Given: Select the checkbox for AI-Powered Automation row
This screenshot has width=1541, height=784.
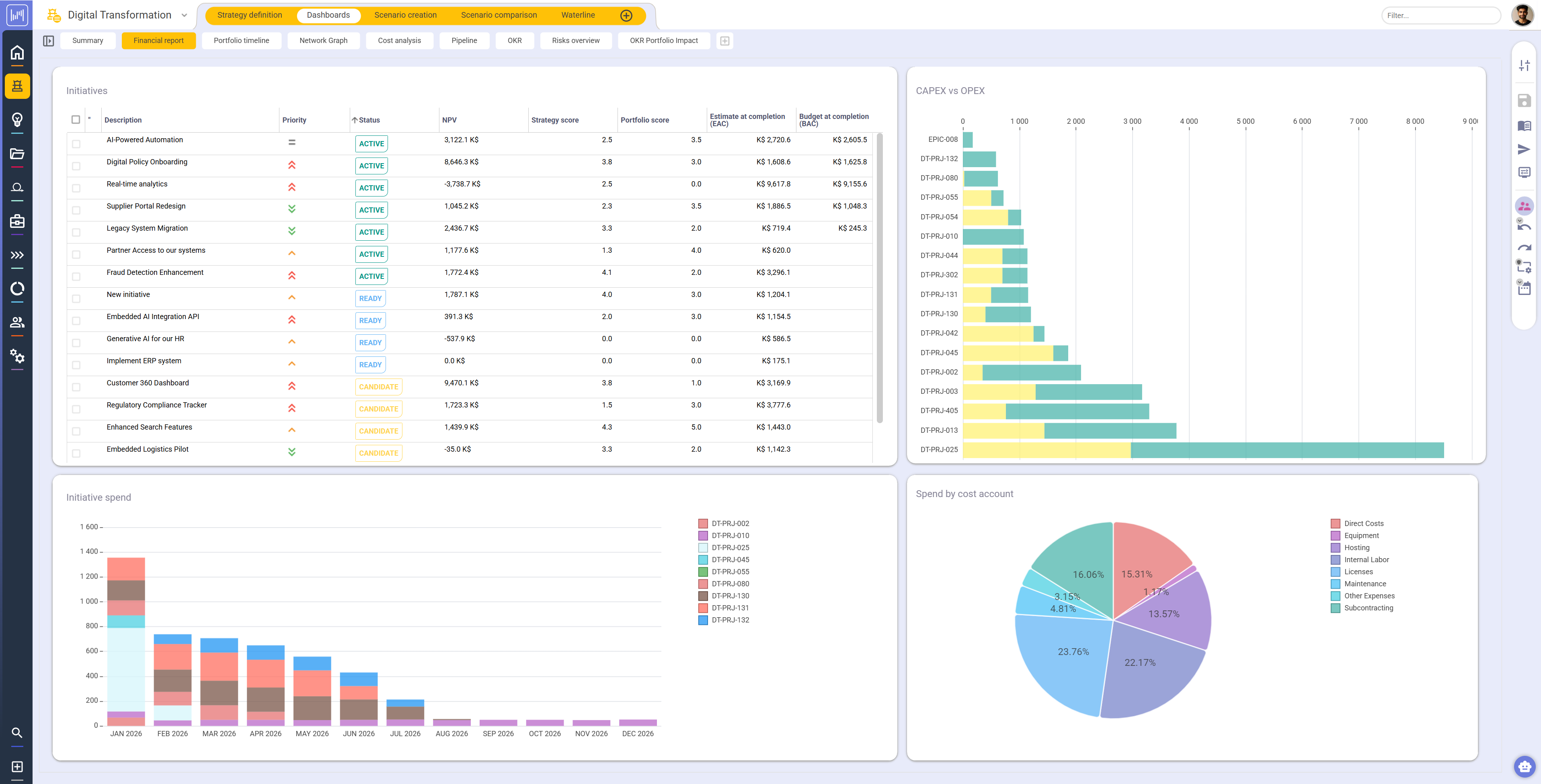Looking at the screenshot, I should (x=76, y=143).
